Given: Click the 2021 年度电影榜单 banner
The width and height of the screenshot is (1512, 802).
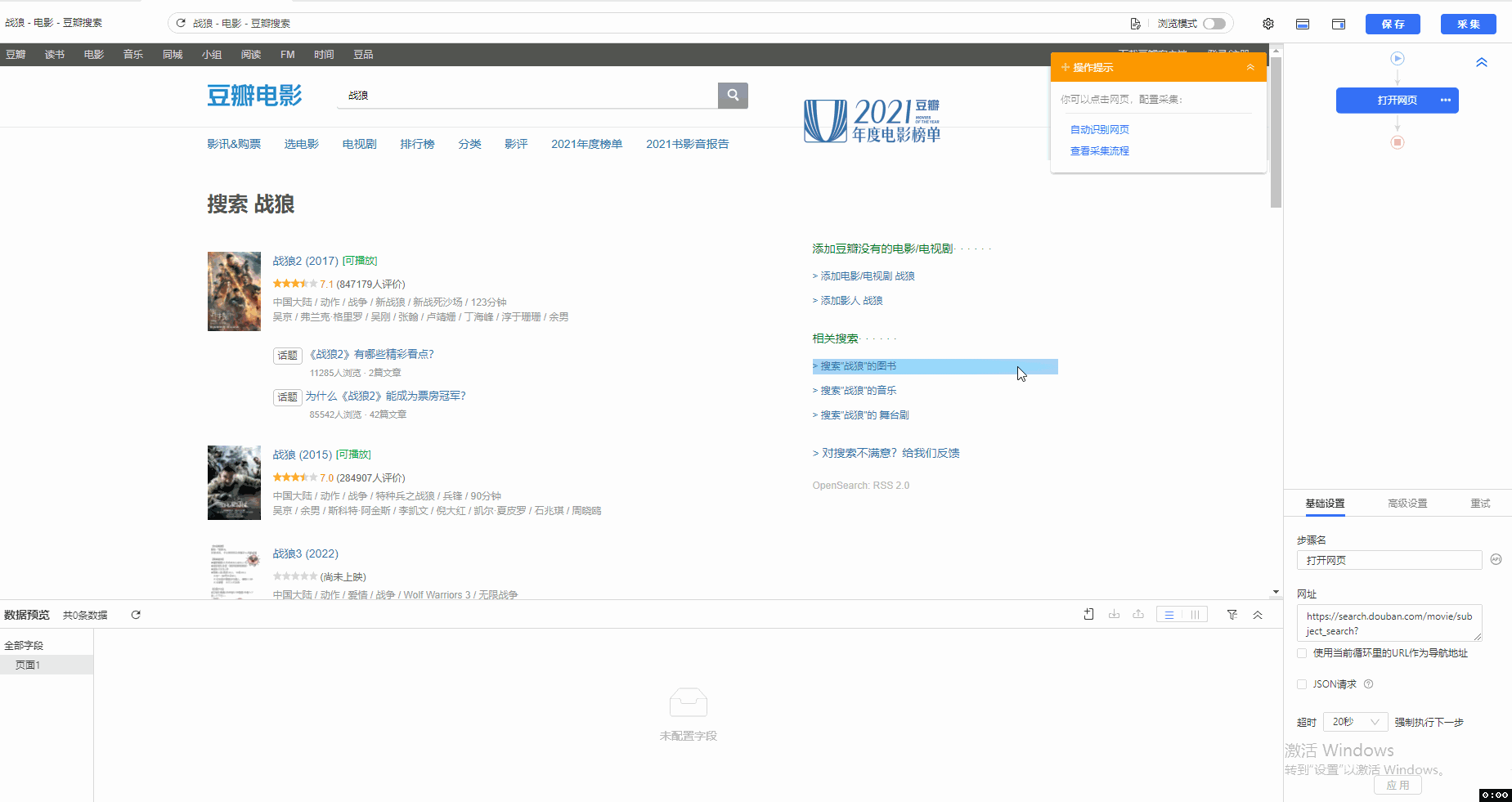Looking at the screenshot, I should (873, 121).
